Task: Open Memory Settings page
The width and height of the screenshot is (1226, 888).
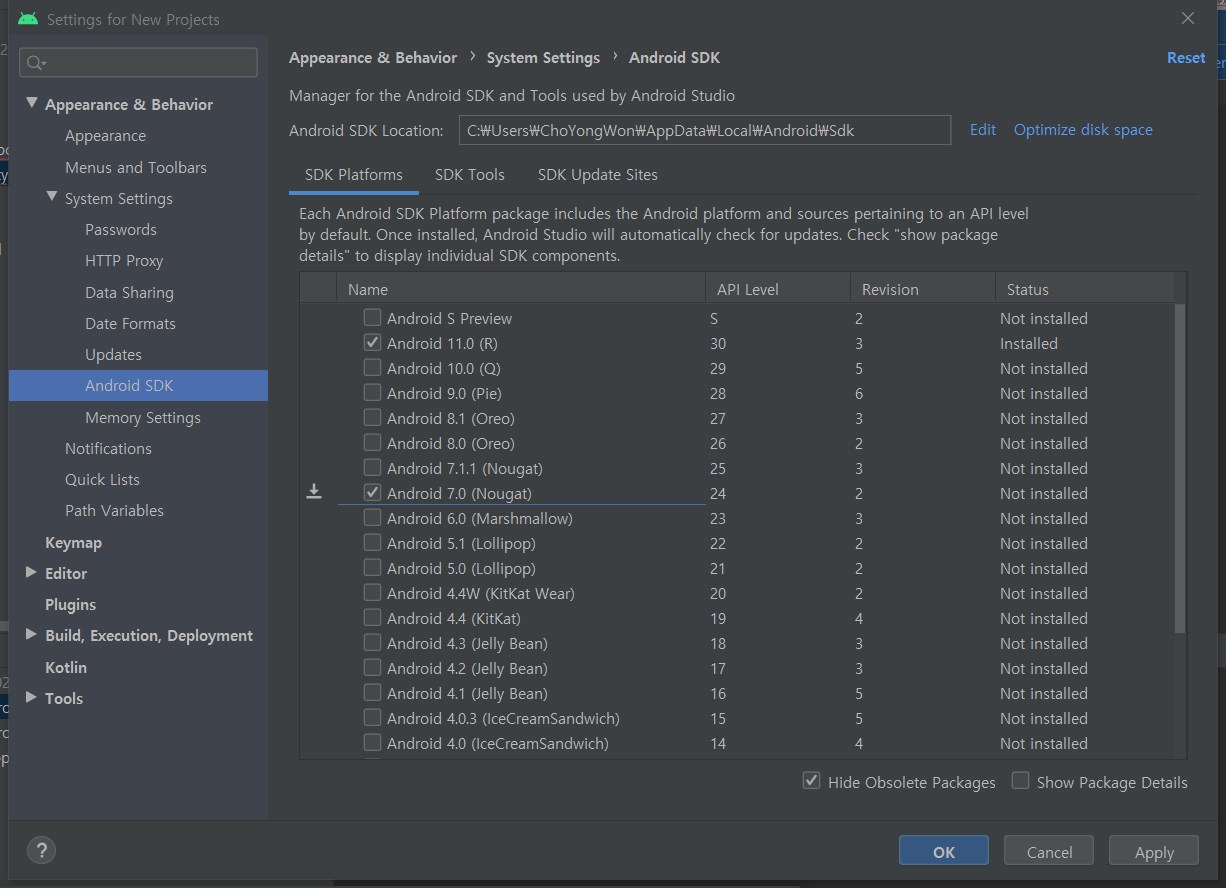Action: pyautogui.click(x=143, y=417)
